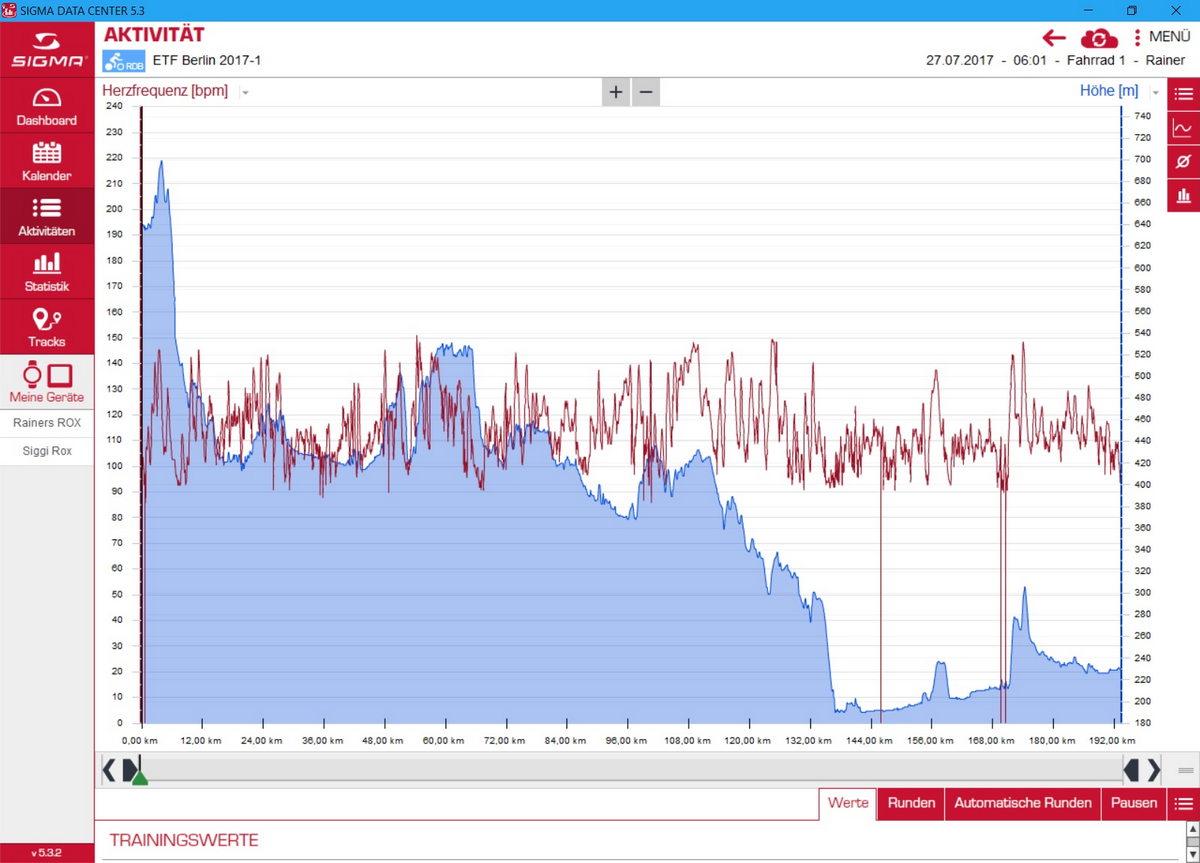Viewport: 1200px width, 863px height.
Task: Expand the Höhe axis dropdown
Action: coord(1156,92)
